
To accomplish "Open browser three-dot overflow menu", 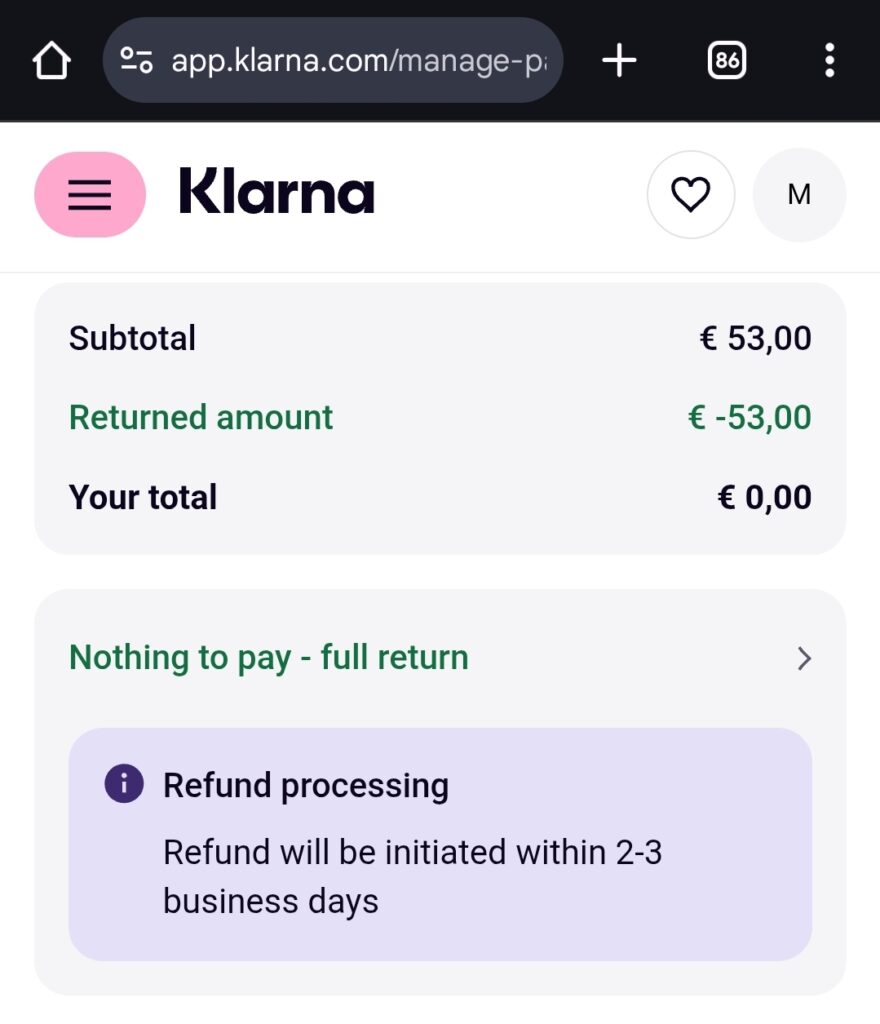I will coord(829,61).
